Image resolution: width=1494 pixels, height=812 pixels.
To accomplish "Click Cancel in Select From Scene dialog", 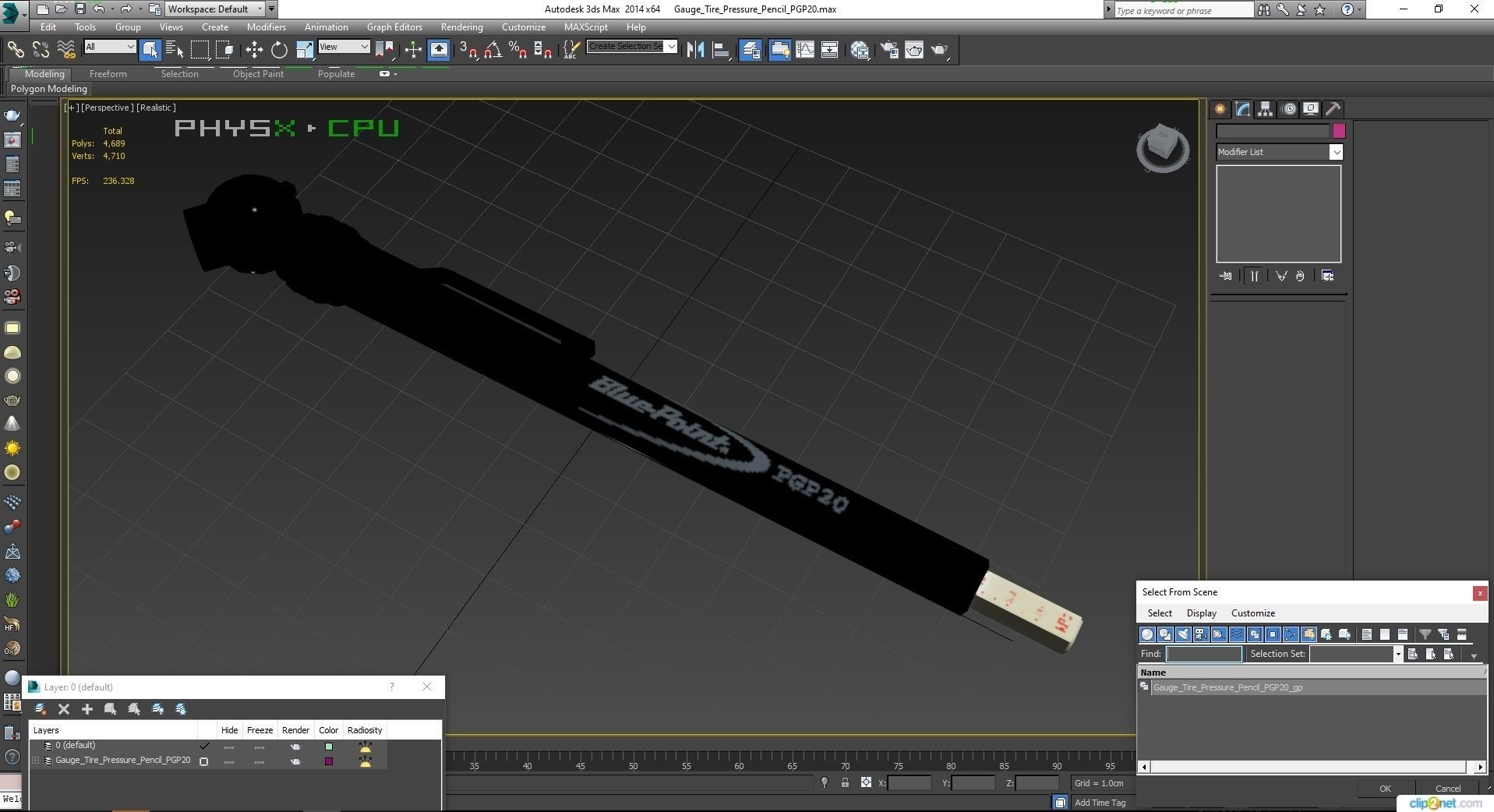I will [x=1447, y=789].
